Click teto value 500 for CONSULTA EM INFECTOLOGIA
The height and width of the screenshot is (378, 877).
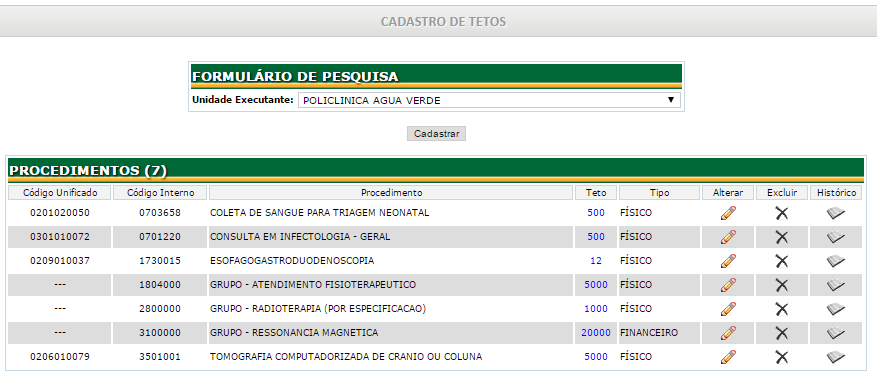pyautogui.click(x=596, y=237)
